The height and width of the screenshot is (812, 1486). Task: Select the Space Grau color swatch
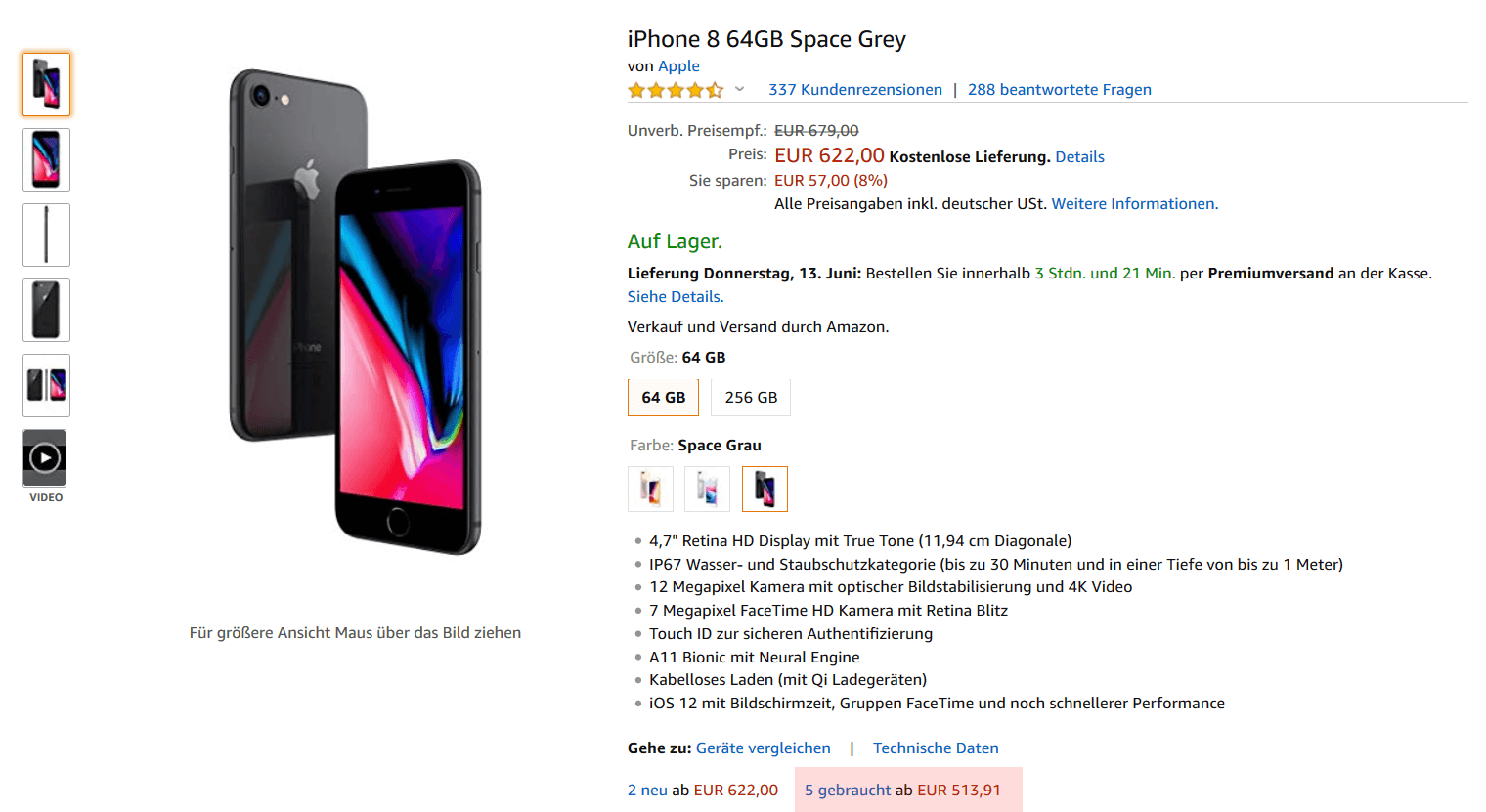(765, 489)
